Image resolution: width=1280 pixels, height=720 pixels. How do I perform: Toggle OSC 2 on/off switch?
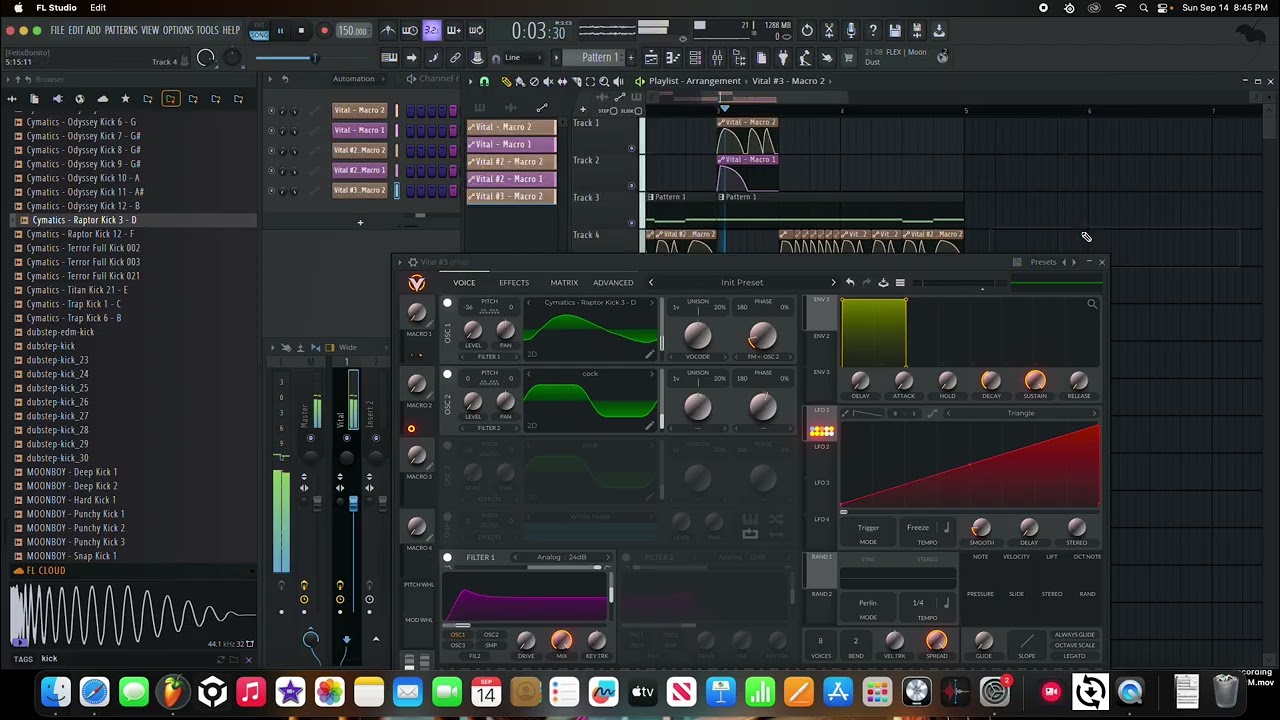(447, 375)
